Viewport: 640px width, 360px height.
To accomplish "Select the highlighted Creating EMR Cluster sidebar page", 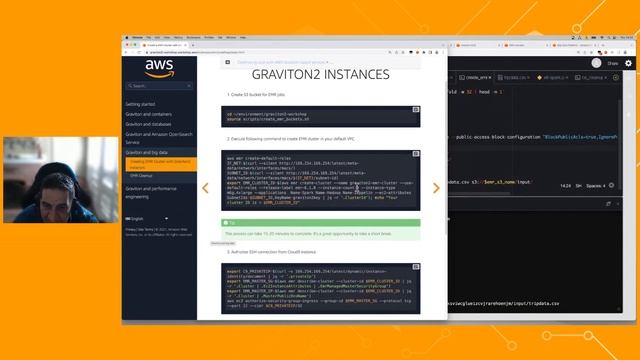I will click(160, 164).
